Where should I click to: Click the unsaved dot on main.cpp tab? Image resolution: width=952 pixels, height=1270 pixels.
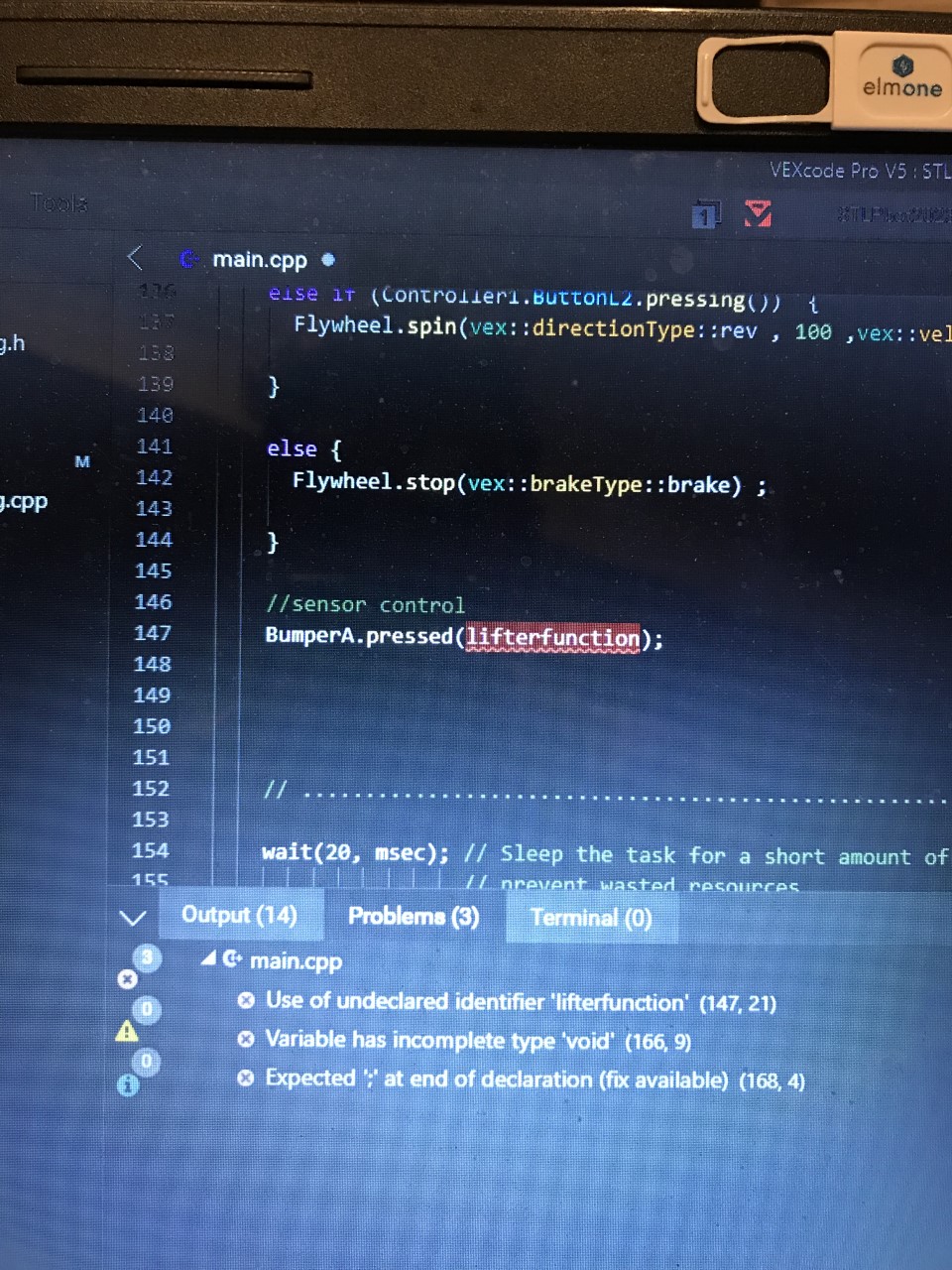pos(328,260)
